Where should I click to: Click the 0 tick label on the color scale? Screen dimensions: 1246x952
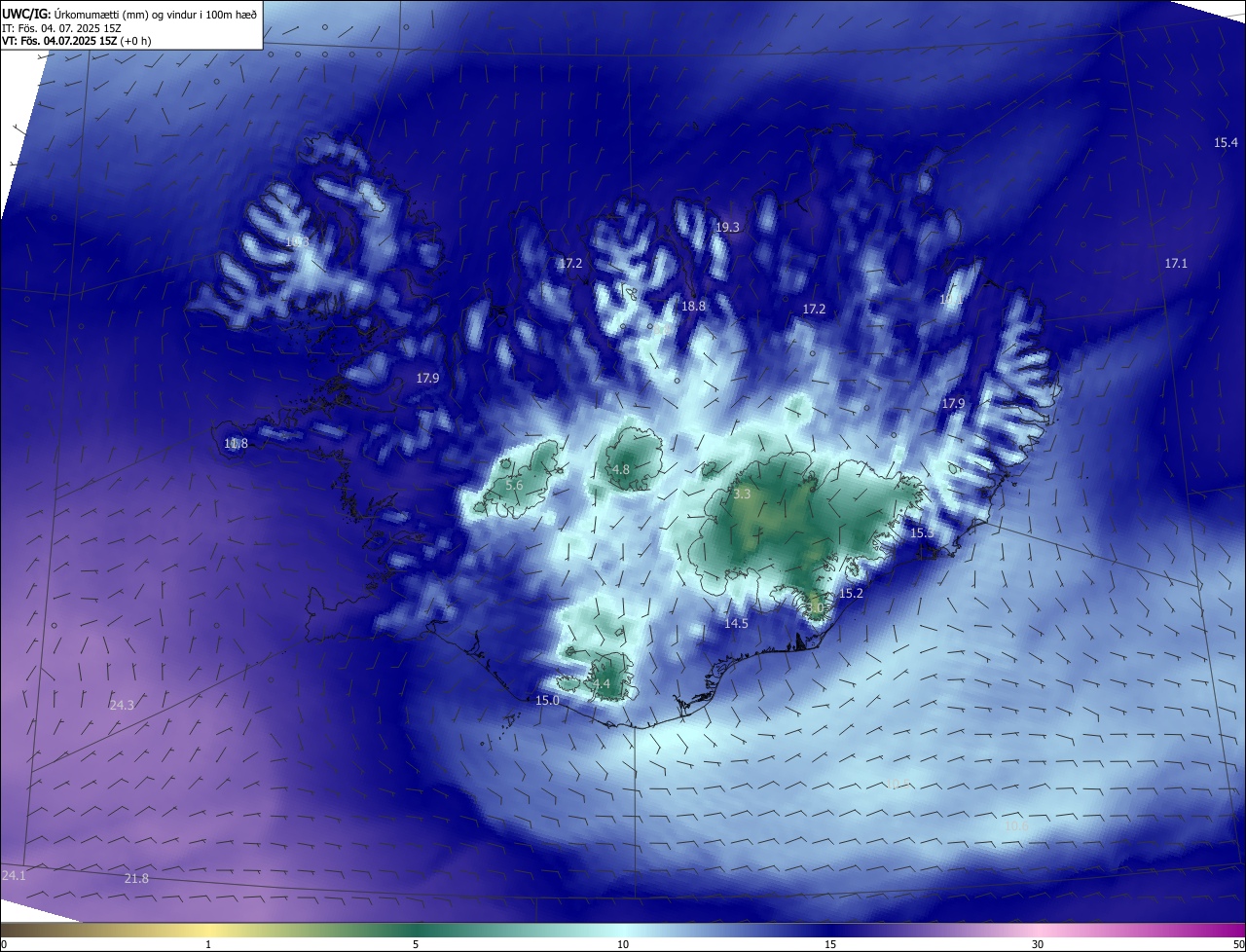(4, 944)
